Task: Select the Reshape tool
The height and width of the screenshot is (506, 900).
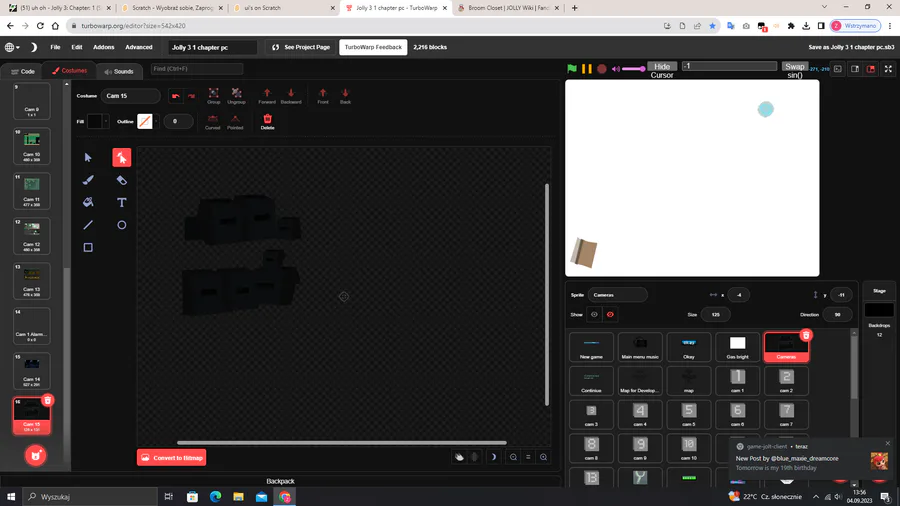Action: click(x=122, y=157)
